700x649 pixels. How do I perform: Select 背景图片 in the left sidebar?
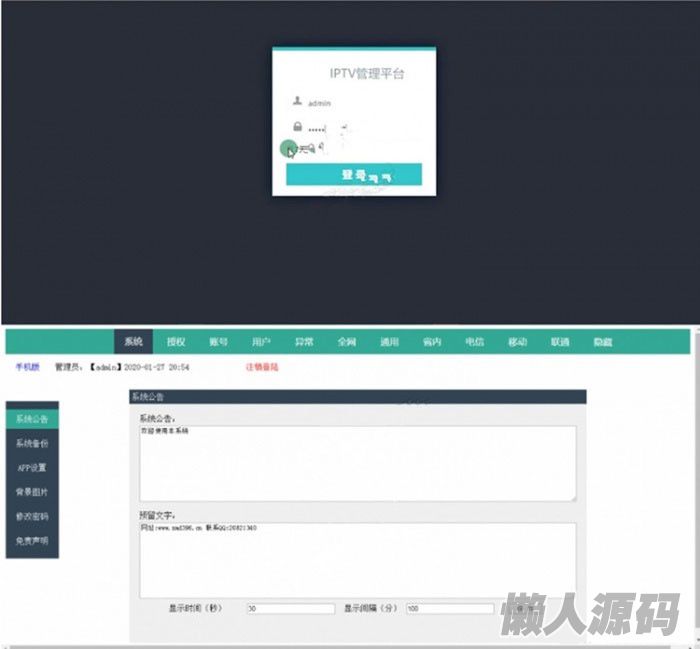[x=32, y=492]
